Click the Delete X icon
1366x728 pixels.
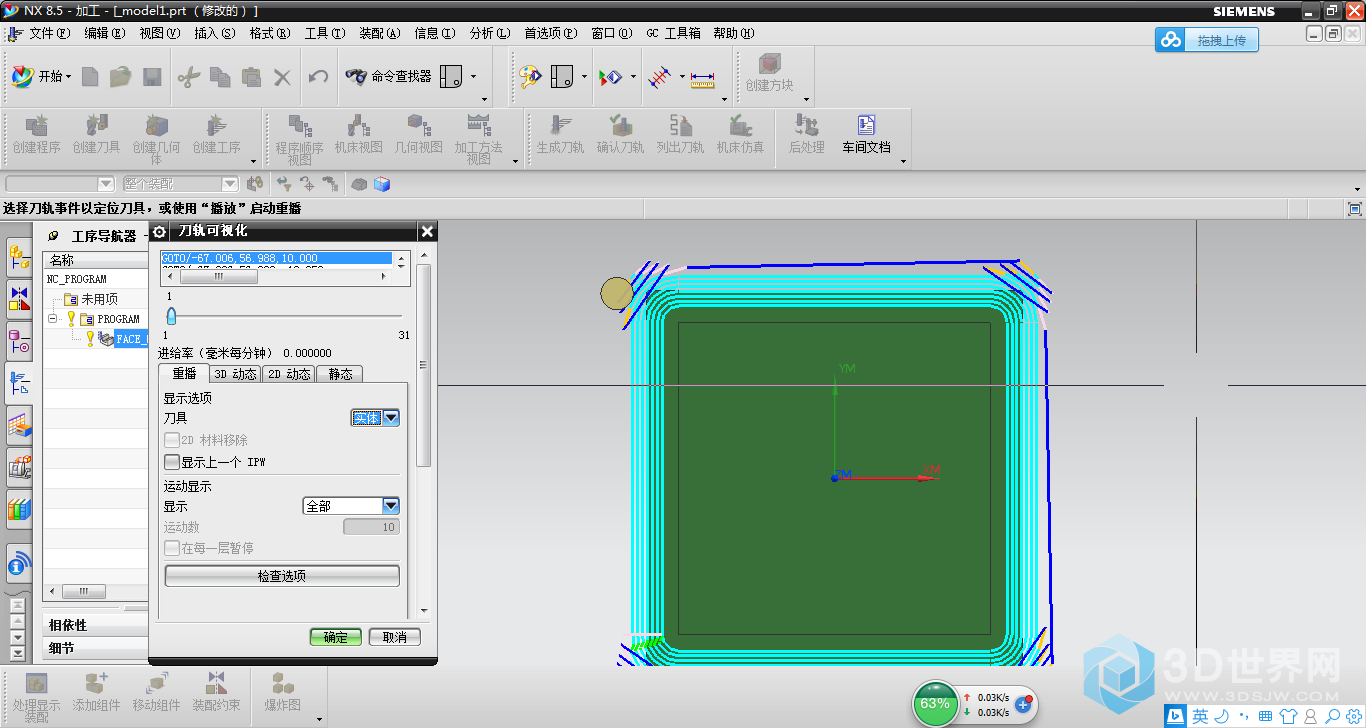click(x=282, y=76)
